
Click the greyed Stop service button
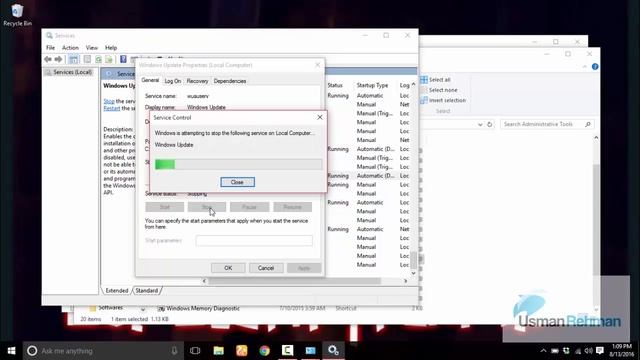(207, 207)
